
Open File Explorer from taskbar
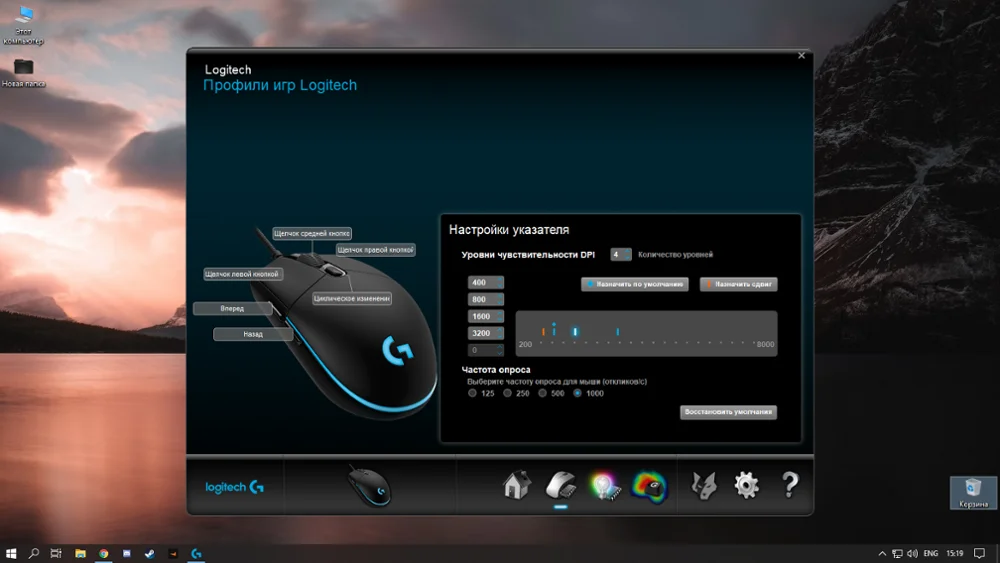point(80,553)
